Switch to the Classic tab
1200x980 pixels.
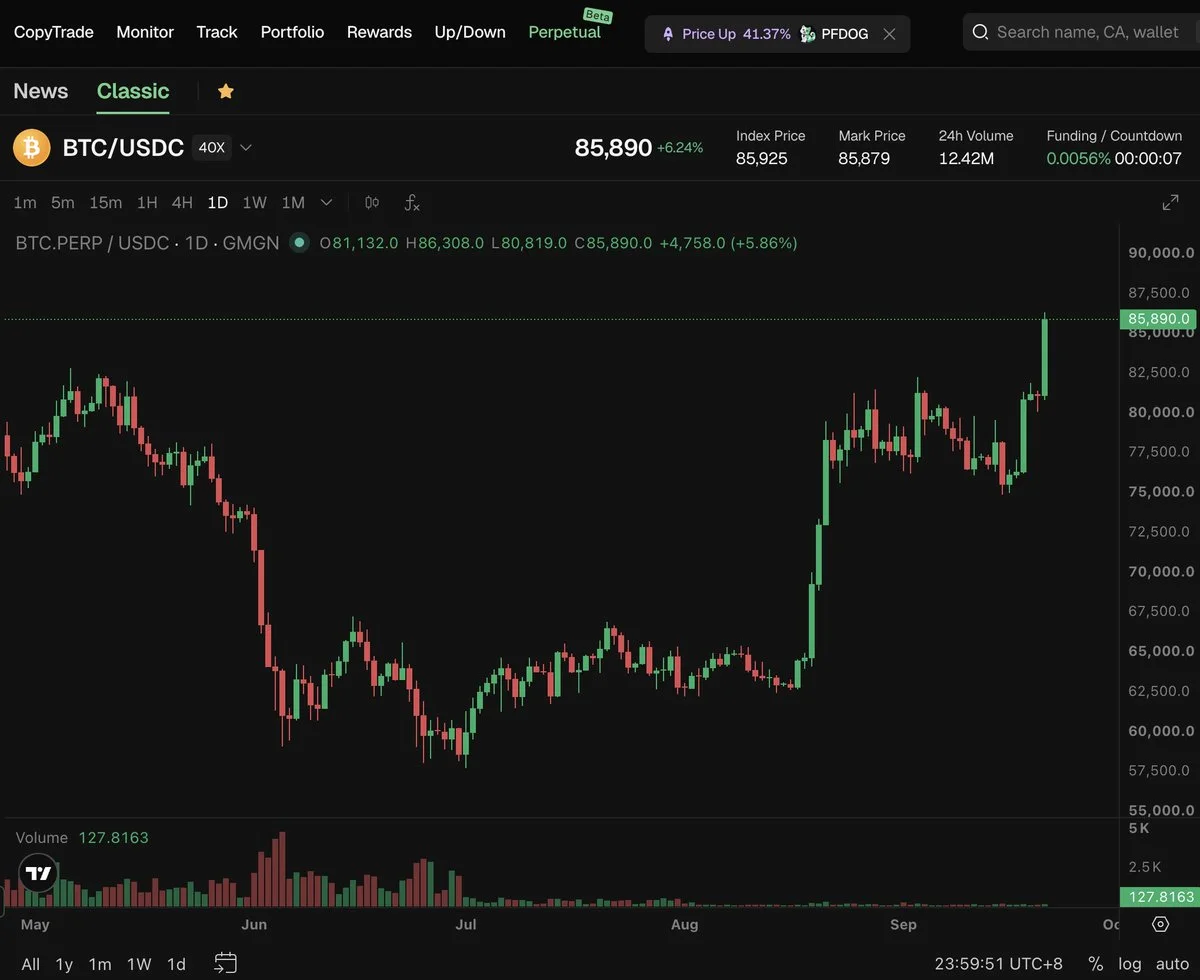coord(133,91)
